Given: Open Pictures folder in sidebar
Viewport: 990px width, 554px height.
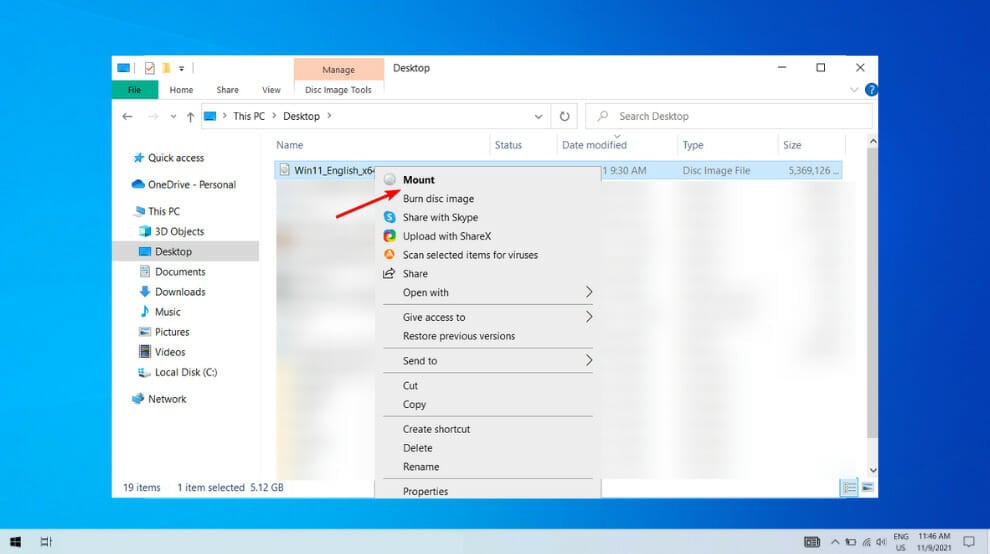Looking at the screenshot, I should pos(171,332).
